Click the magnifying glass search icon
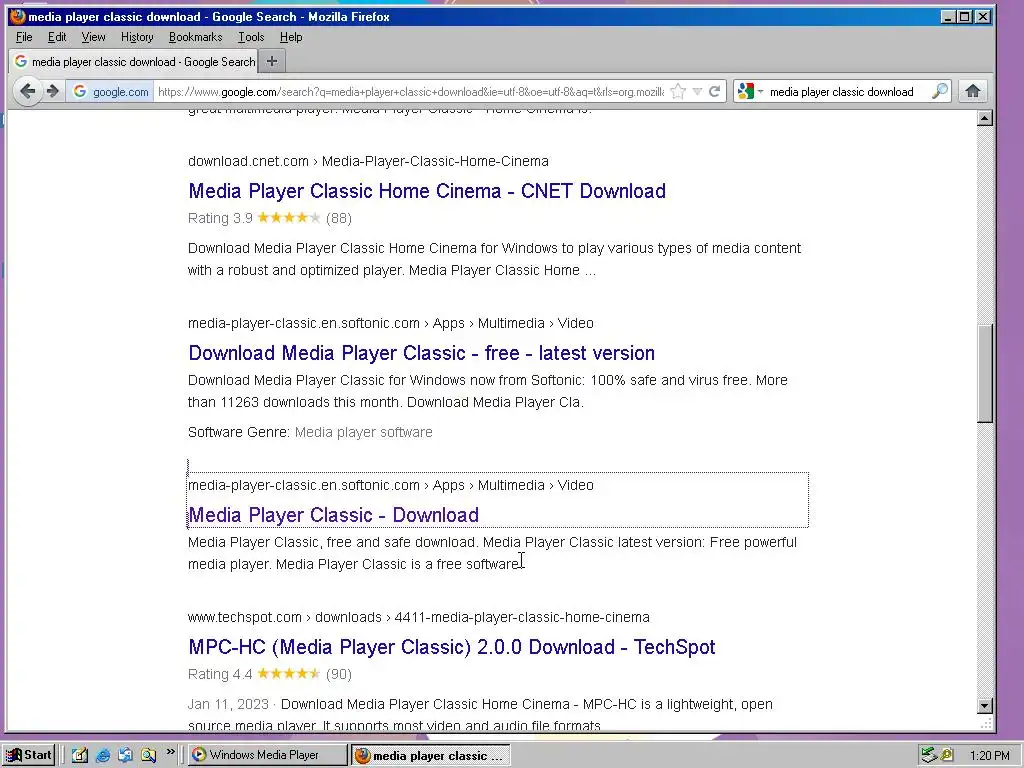 coord(939,91)
